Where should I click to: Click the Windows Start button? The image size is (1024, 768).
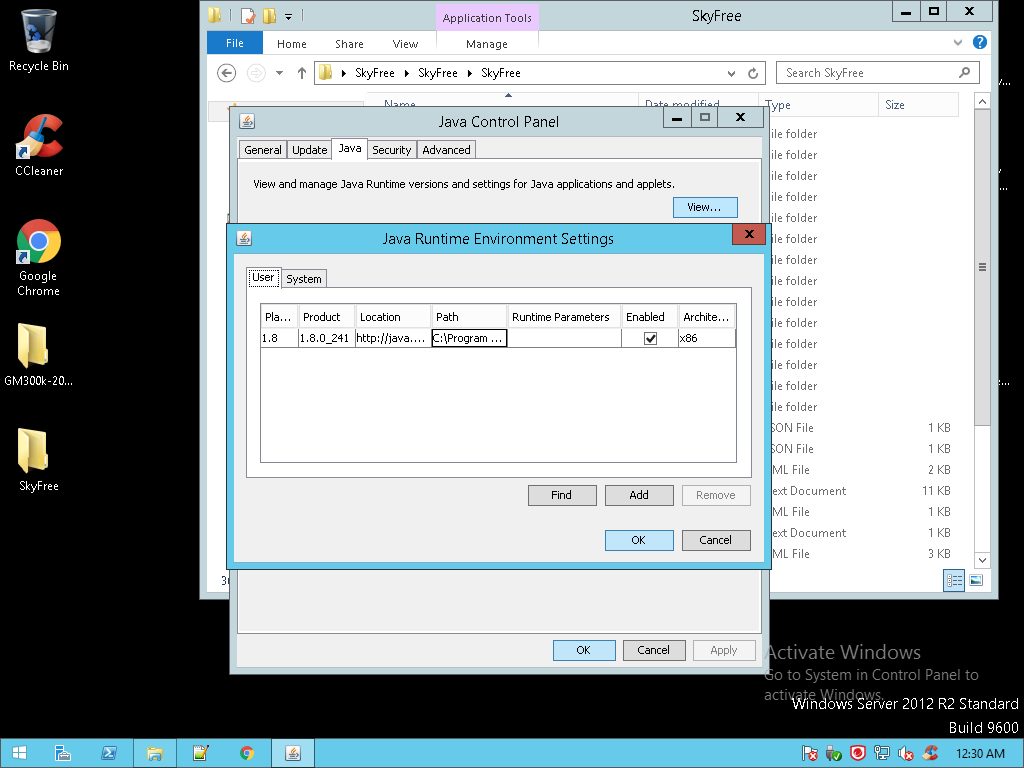(19, 753)
